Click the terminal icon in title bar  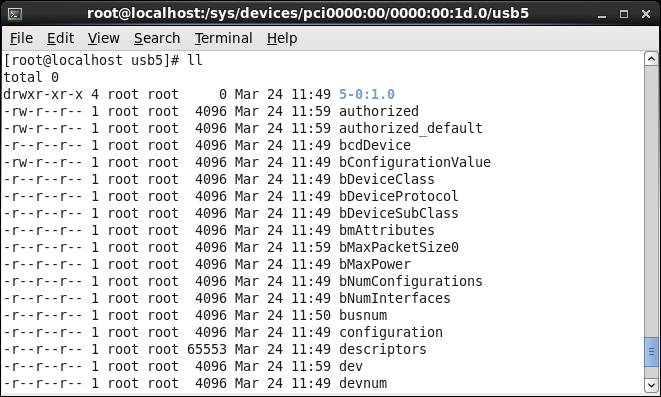pyautogui.click(x=15, y=14)
